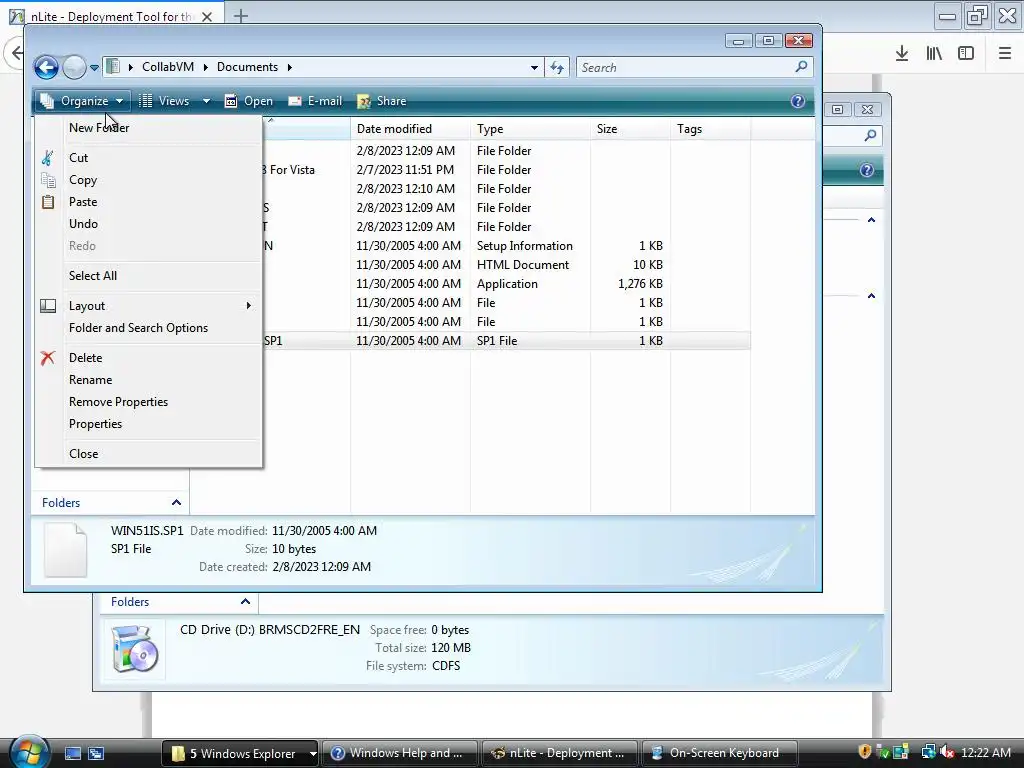The height and width of the screenshot is (768, 1024).
Task: Open the Views dropdown arrow
Action: [x=206, y=101]
